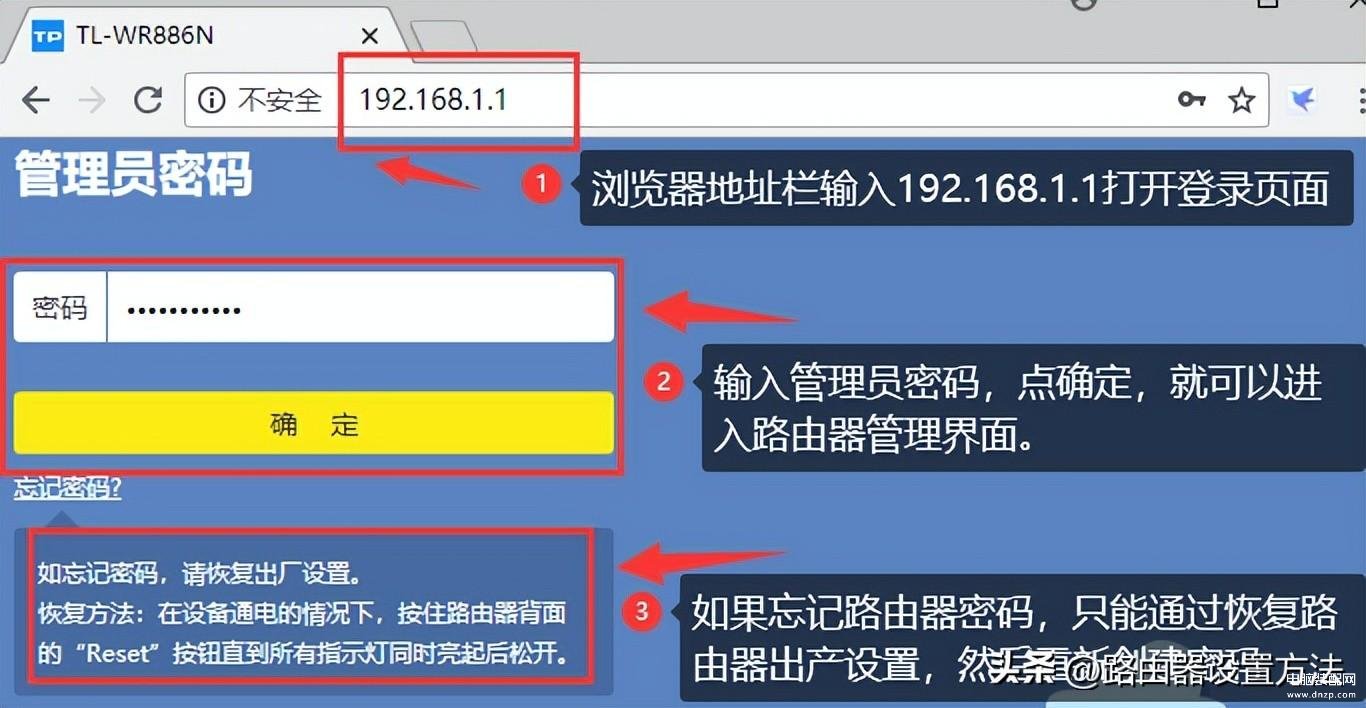Click red step 1 number marker
The height and width of the screenshot is (708, 1366).
click(x=541, y=184)
